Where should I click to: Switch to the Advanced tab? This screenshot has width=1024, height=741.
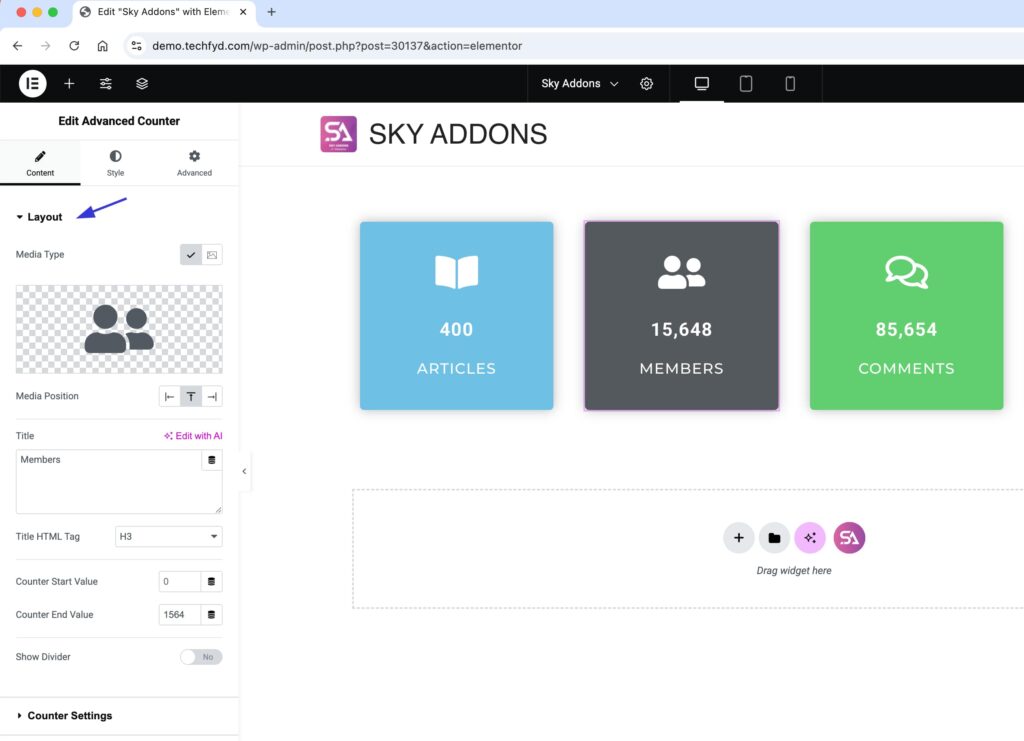click(194, 163)
